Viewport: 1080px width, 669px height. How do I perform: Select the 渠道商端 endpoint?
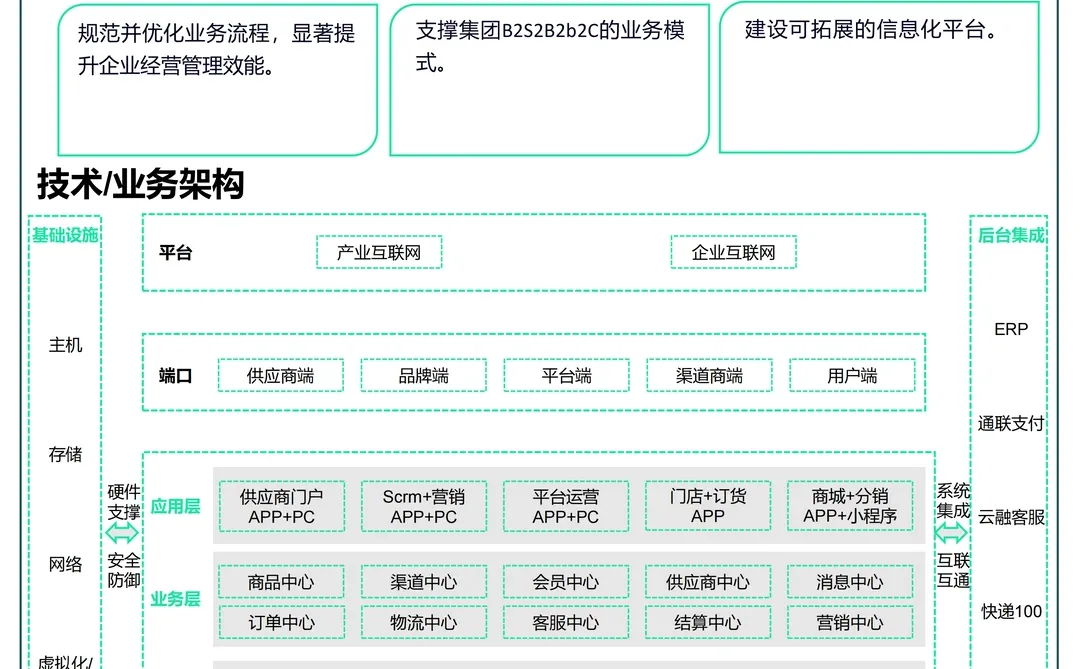click(709, 375)
